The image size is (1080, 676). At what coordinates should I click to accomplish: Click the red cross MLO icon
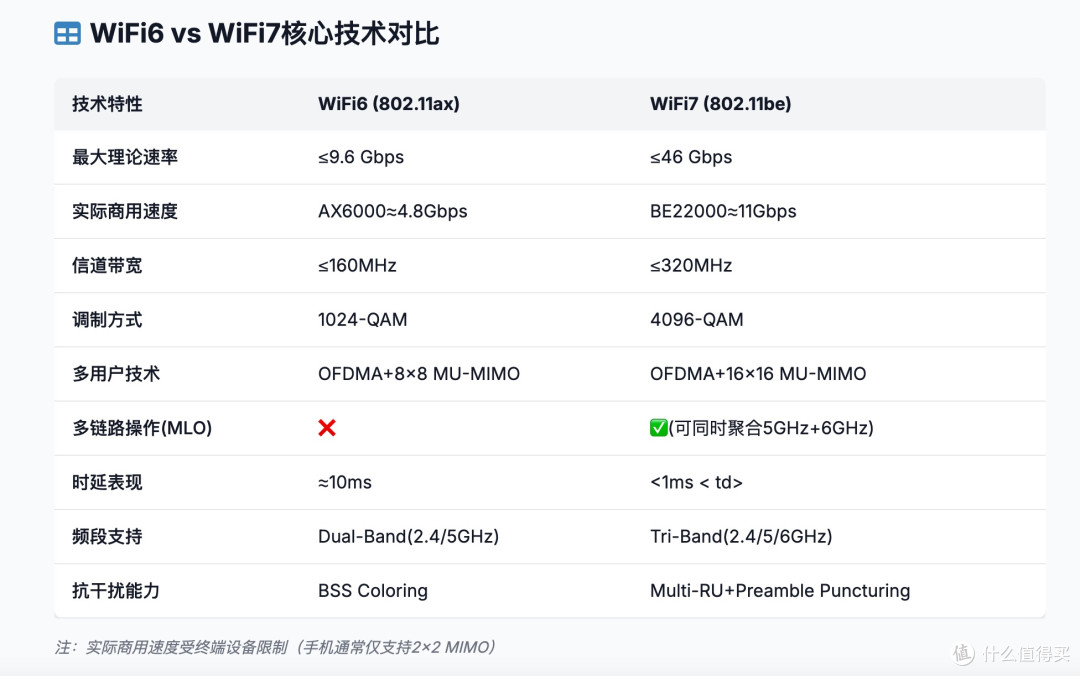(327, 428)
